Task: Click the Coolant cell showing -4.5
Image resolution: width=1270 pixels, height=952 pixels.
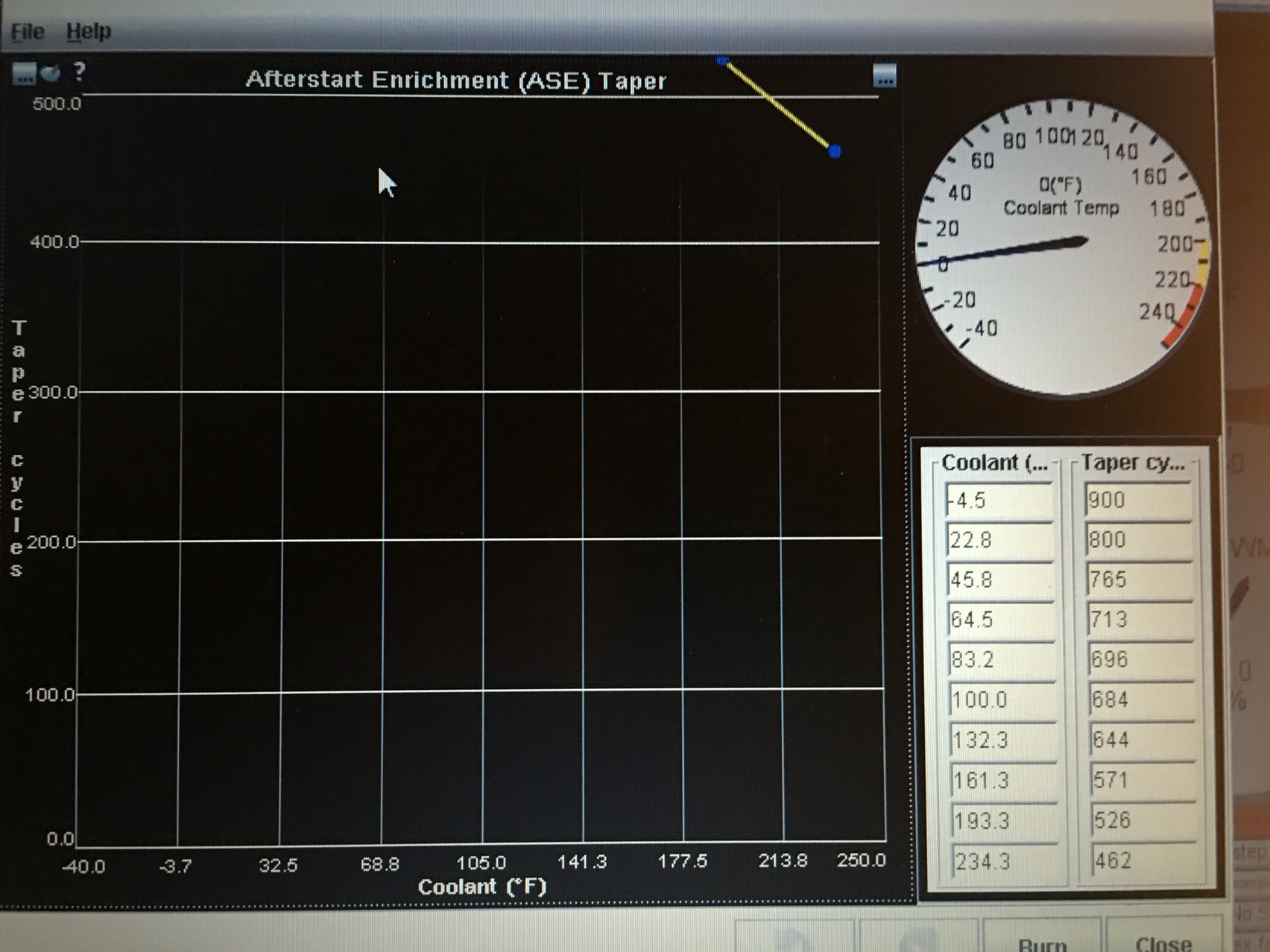Action: click(999, 500)
